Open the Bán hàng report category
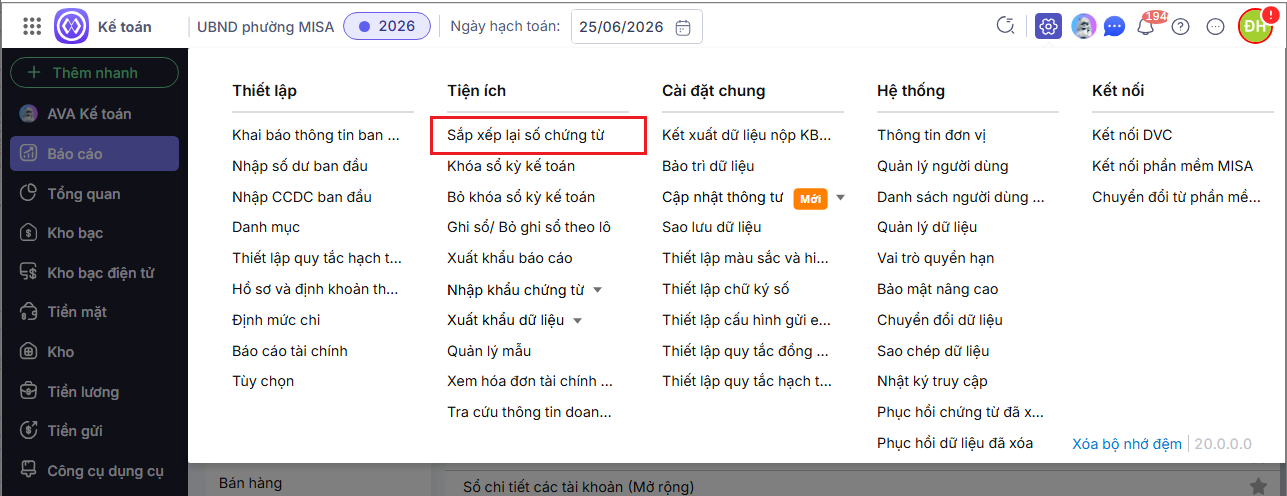This screenshot has height=496, width=1287. [x=250, y=483]
